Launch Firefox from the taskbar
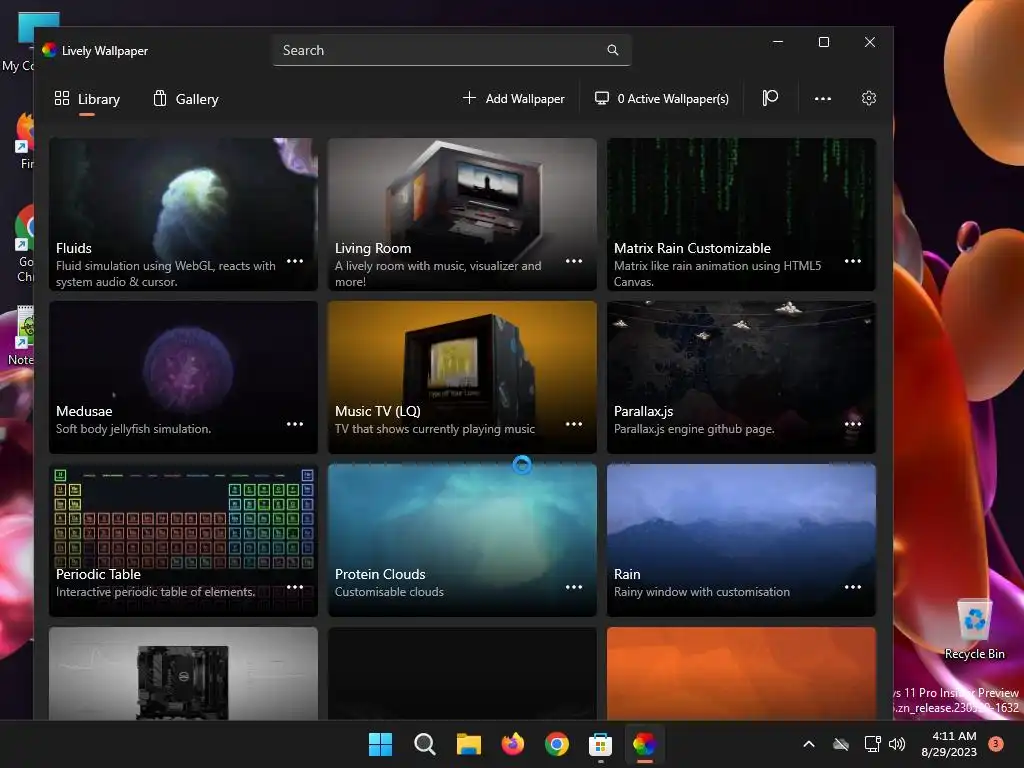Viewport: 1024px width, 768px height. click(x=513, y=744)
